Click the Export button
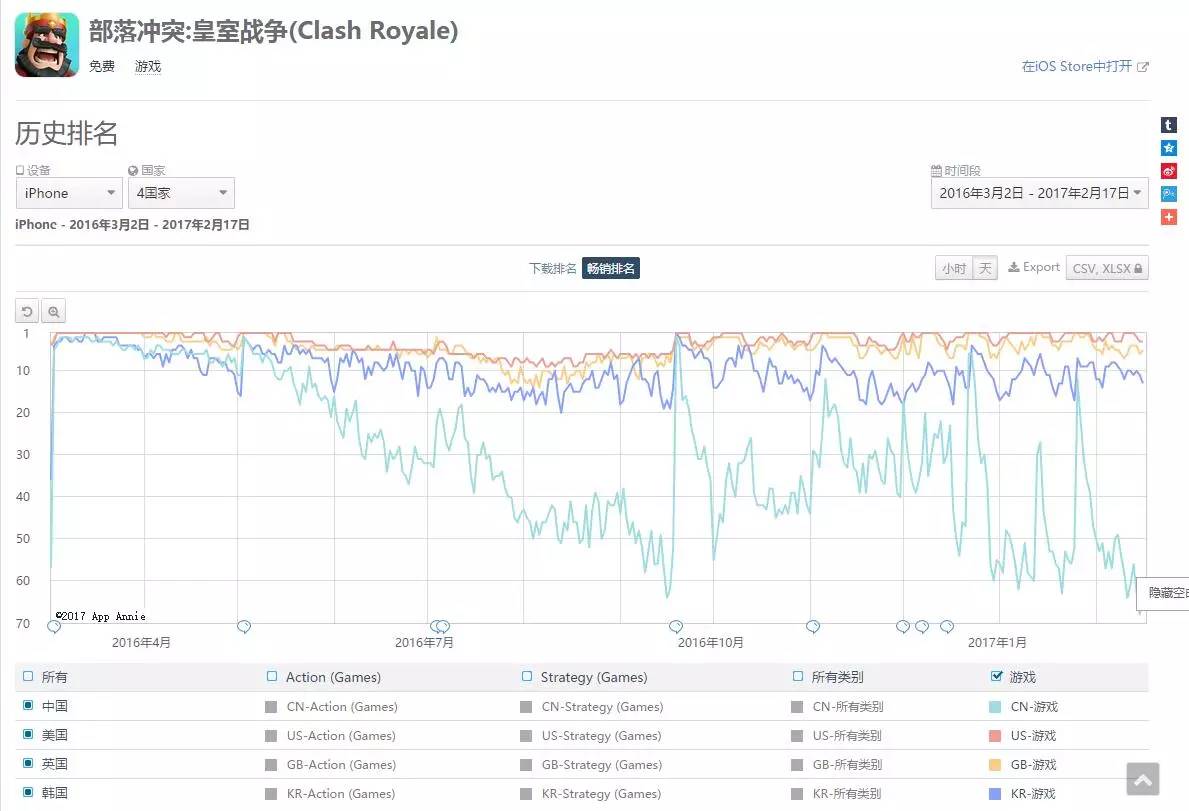The image size is (1189, 811). coord(1034,268)
